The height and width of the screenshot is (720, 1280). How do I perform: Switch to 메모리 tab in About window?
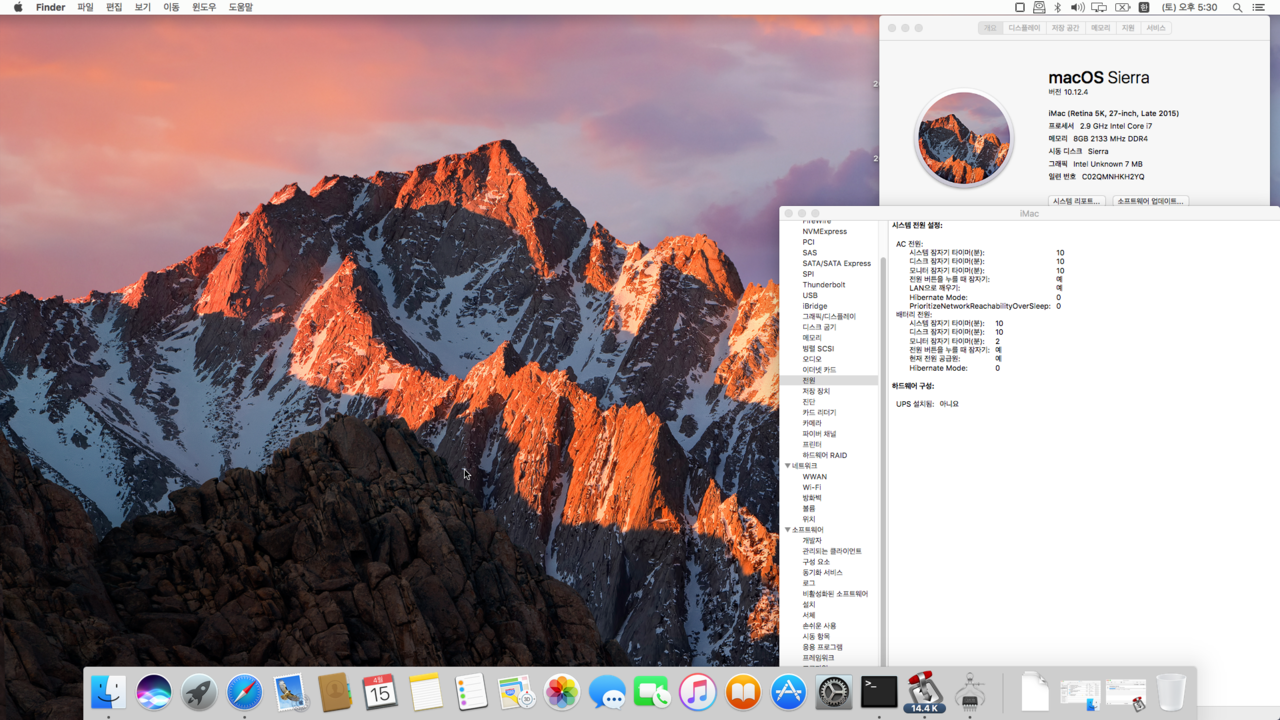click(x=1100, y=28)
